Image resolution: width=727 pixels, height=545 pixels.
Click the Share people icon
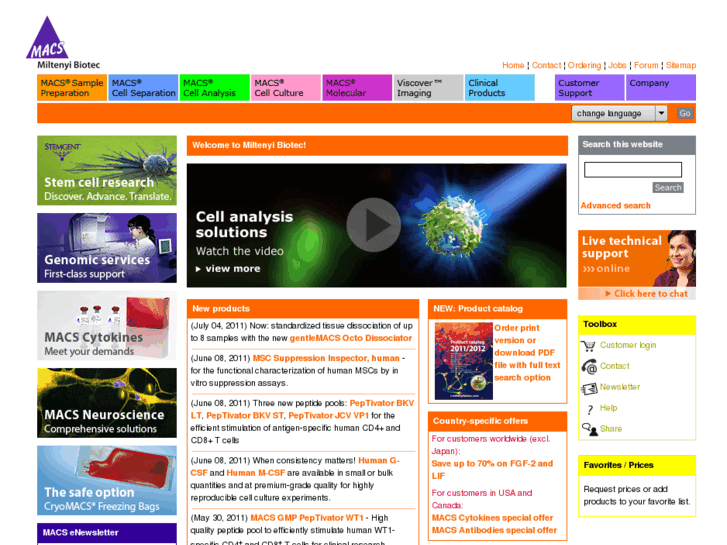click(589, 429)
